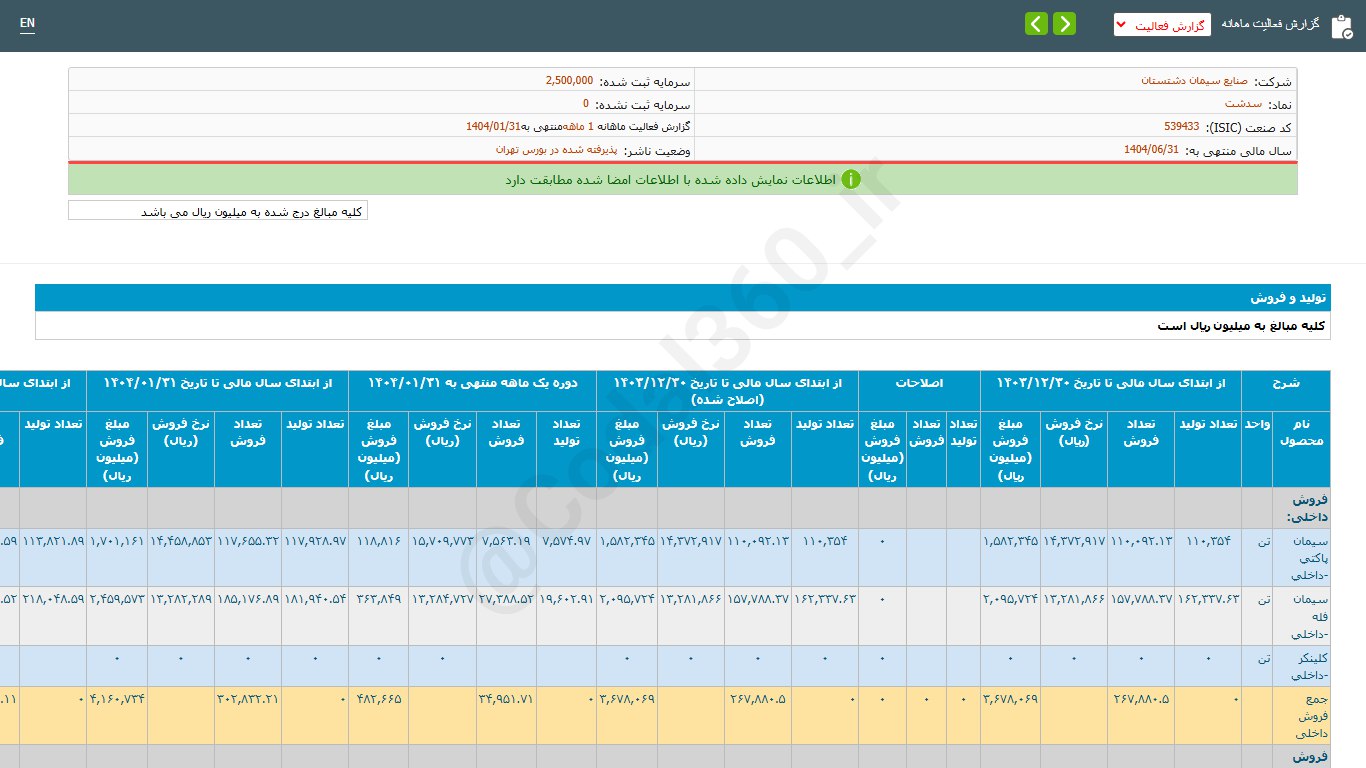Click the symbol link سدشت
Screen dimensions: 1366x768
(x=1243, y=103)
